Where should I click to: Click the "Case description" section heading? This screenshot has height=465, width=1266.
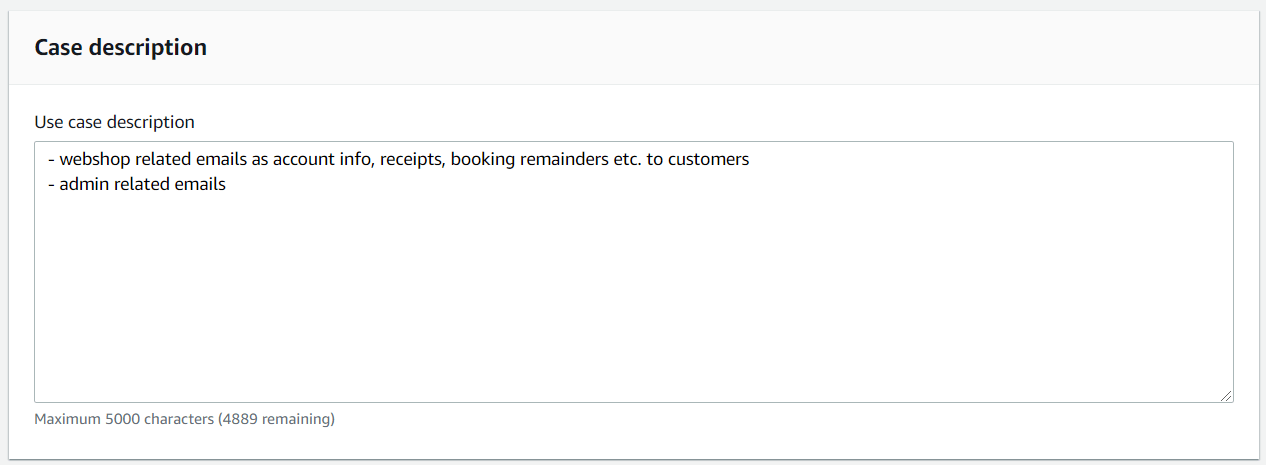(x=120, y=47)
